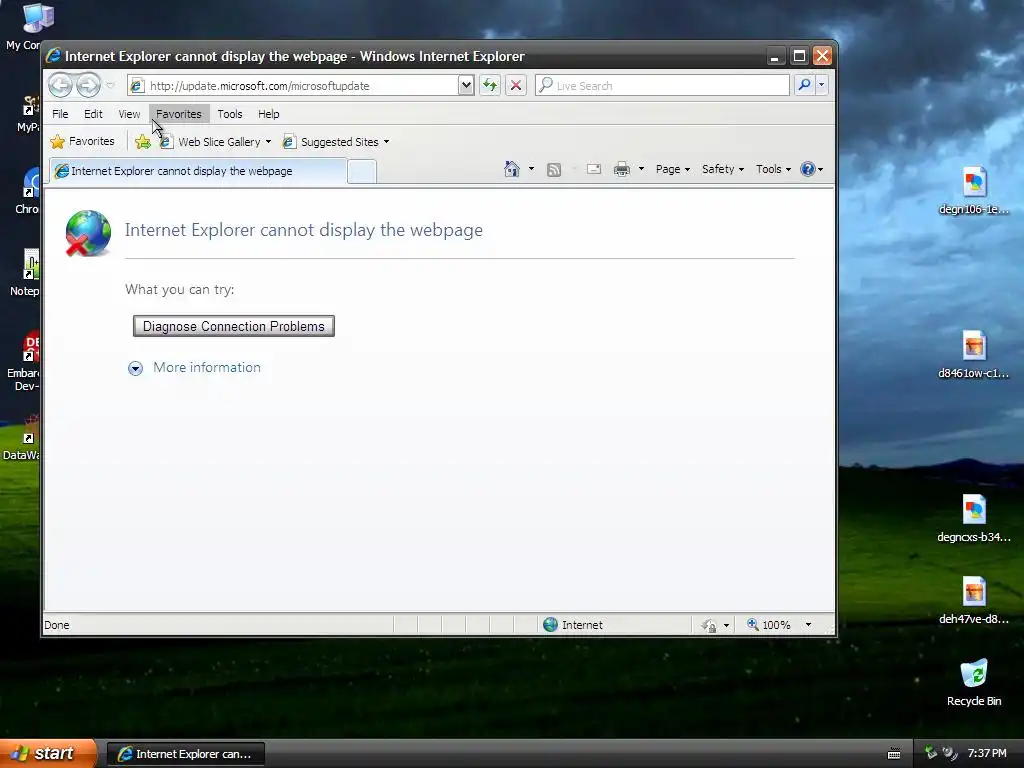The height and width of the screenshot is (768, 1024).
Task: Expand the address bar history dropdown
Action: 466,86
